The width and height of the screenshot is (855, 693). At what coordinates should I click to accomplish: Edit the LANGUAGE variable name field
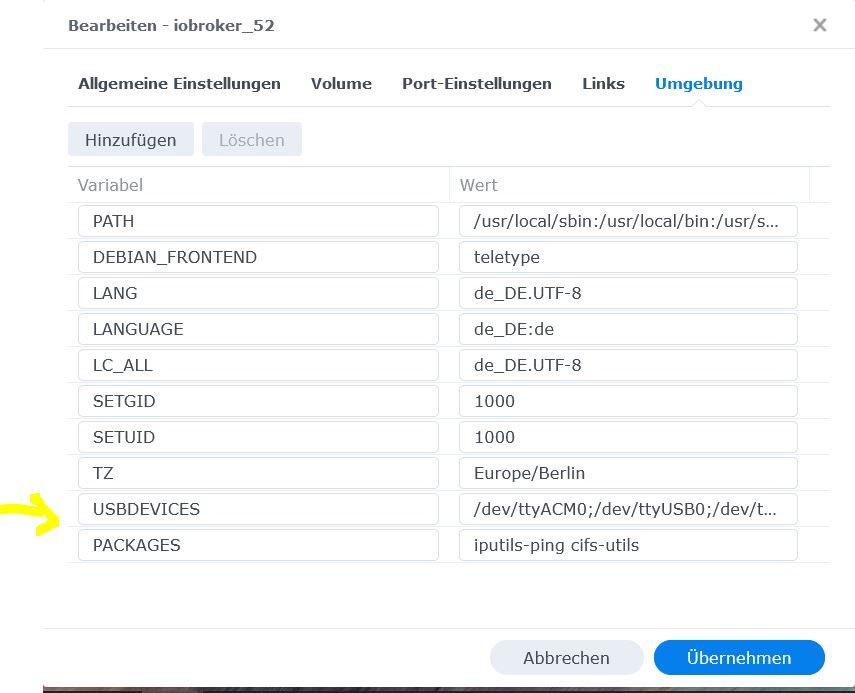pyautogui.click(x=258, y=329)
